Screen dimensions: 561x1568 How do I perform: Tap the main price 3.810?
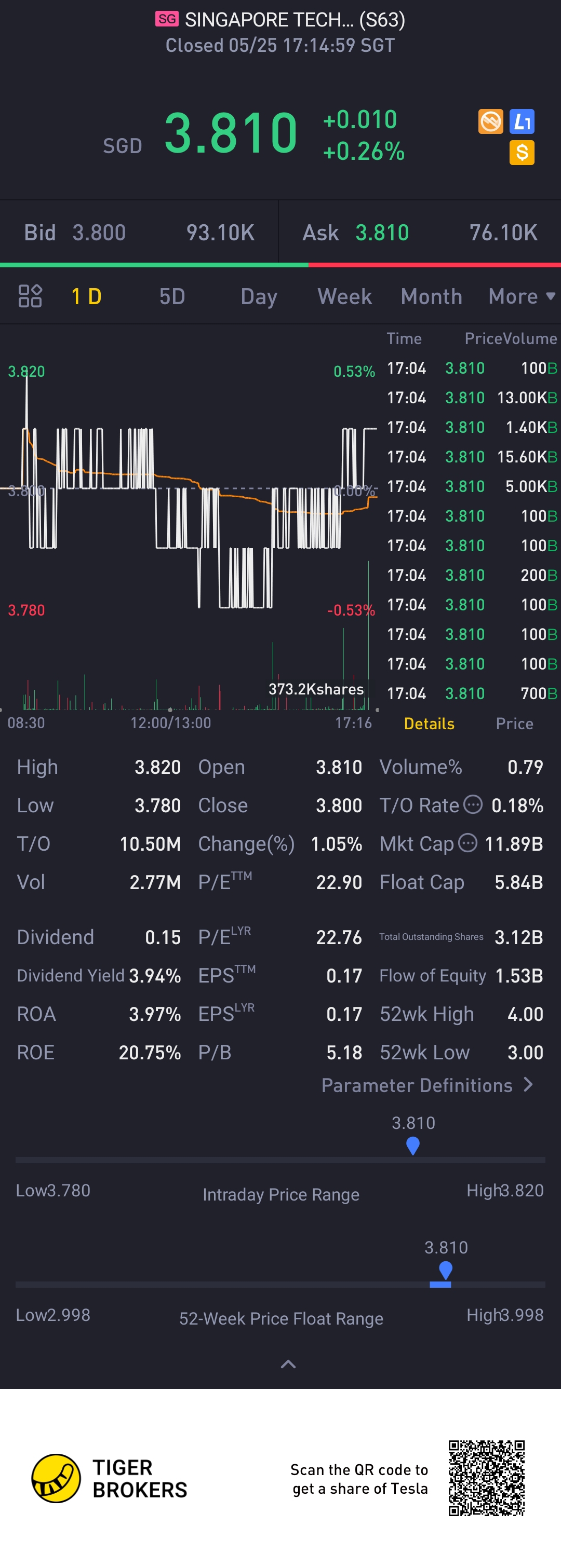click(x=231, y=133)
